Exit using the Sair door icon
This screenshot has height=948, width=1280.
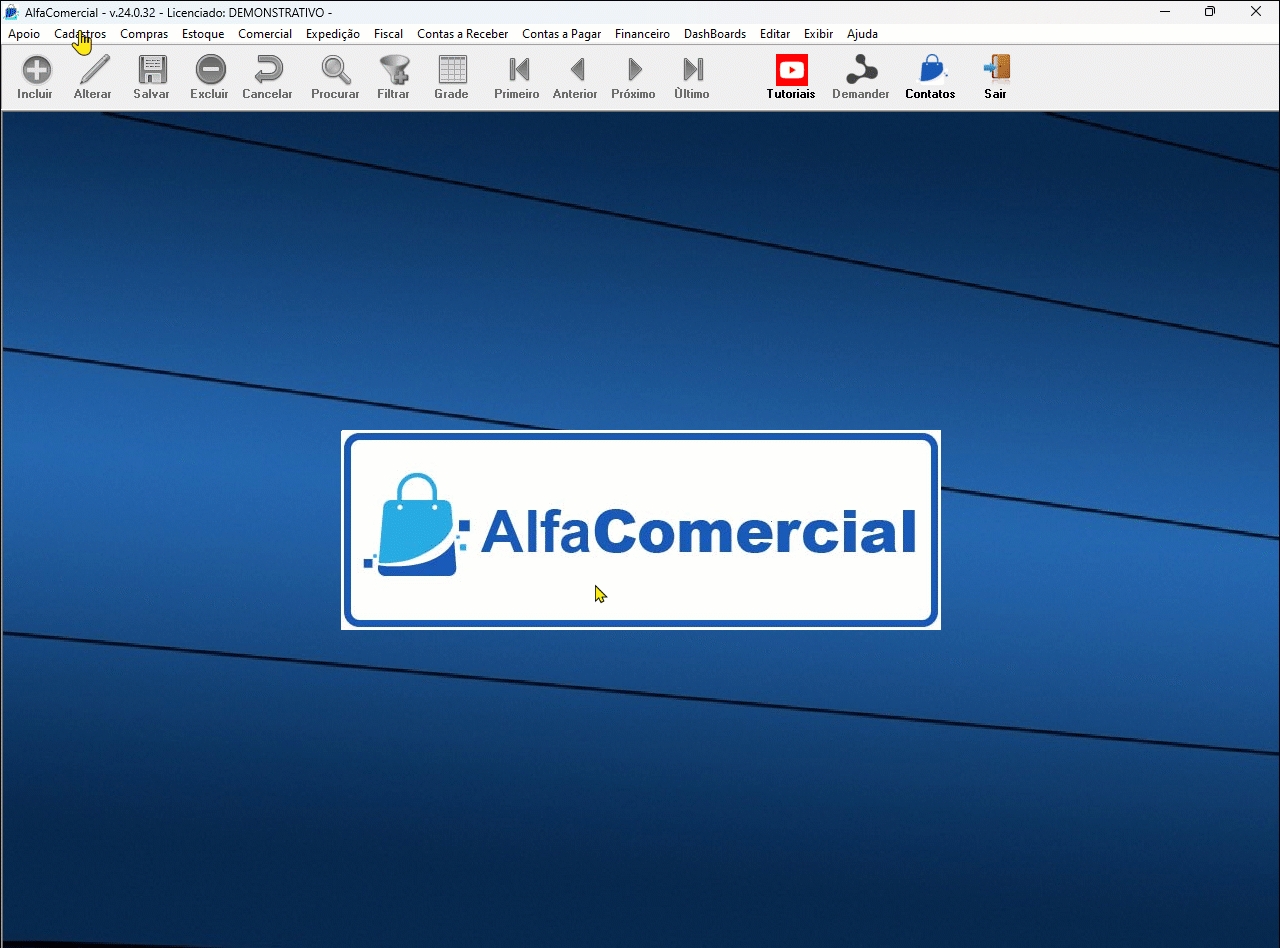[x=996, y=70]
